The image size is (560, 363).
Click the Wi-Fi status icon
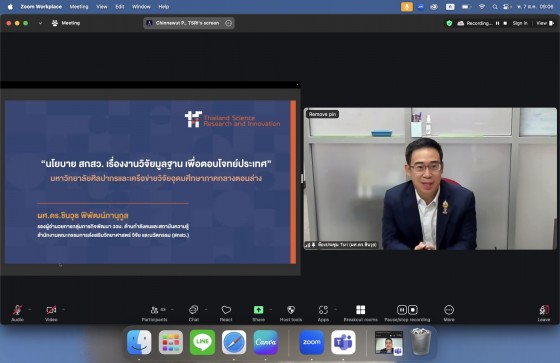coord(482,6)
